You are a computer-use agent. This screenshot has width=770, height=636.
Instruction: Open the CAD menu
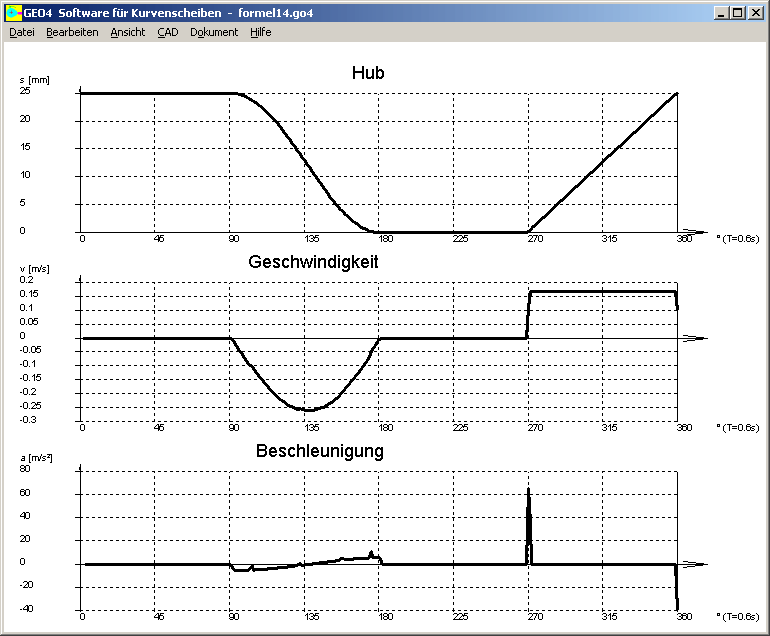click(168, 32)
